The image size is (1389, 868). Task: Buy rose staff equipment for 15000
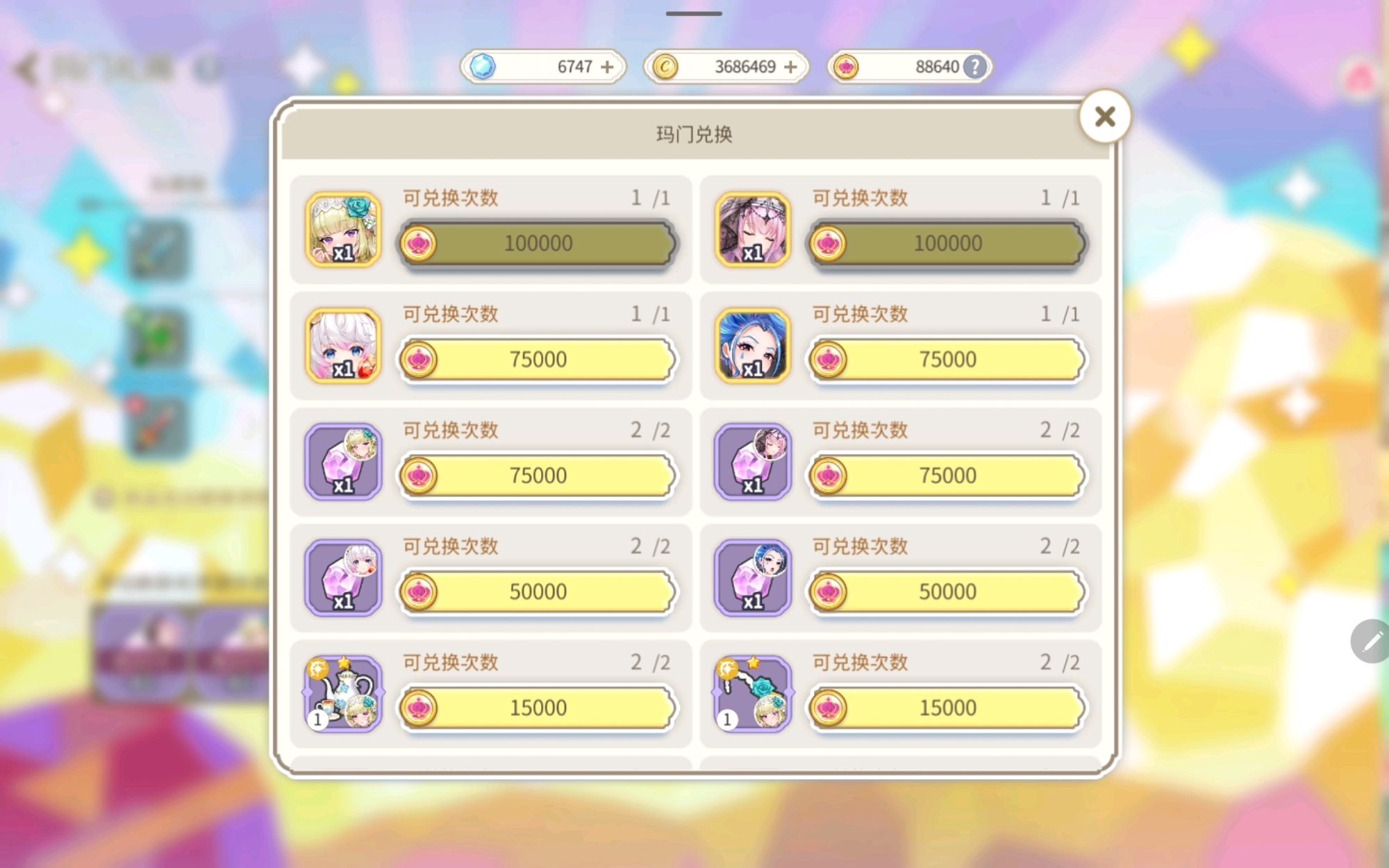click(x=947, y=708)
